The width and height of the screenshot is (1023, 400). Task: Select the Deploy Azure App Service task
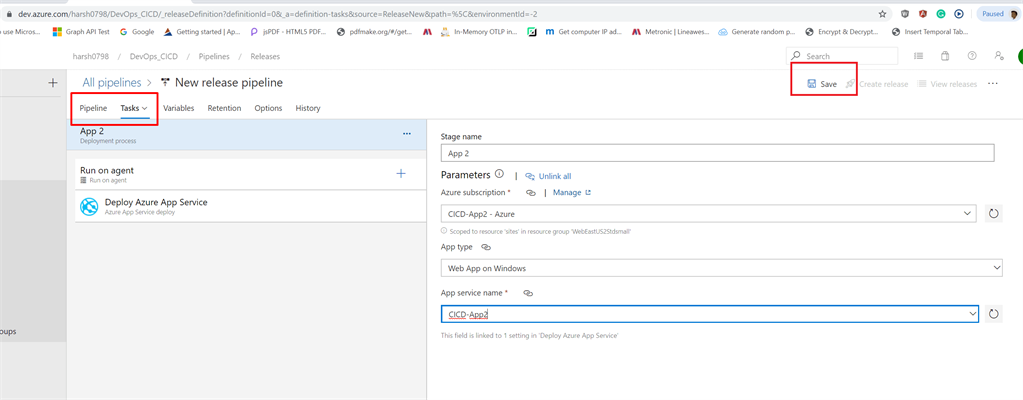156,205
